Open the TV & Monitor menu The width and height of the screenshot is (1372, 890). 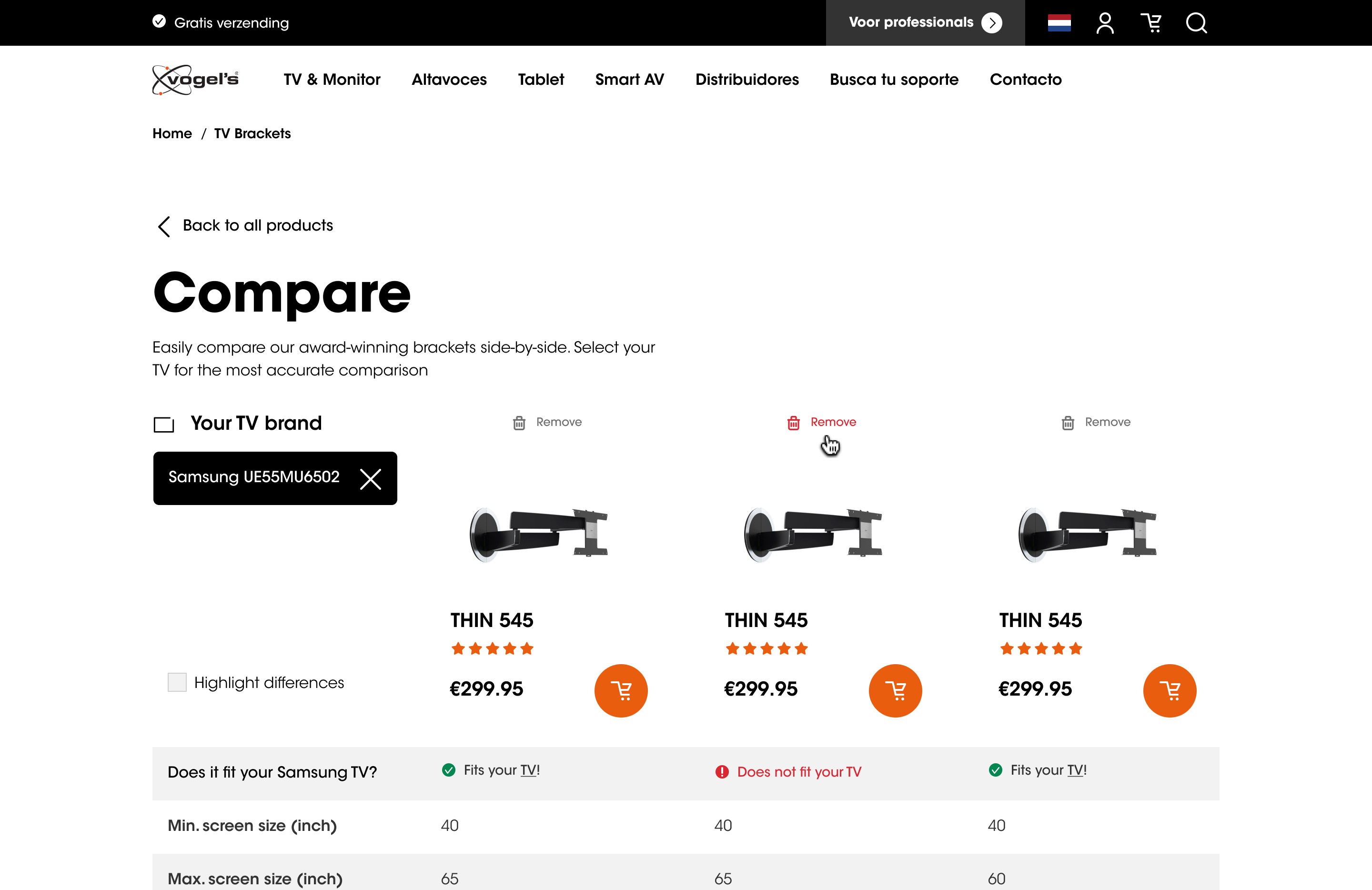(x=332, y=80)
